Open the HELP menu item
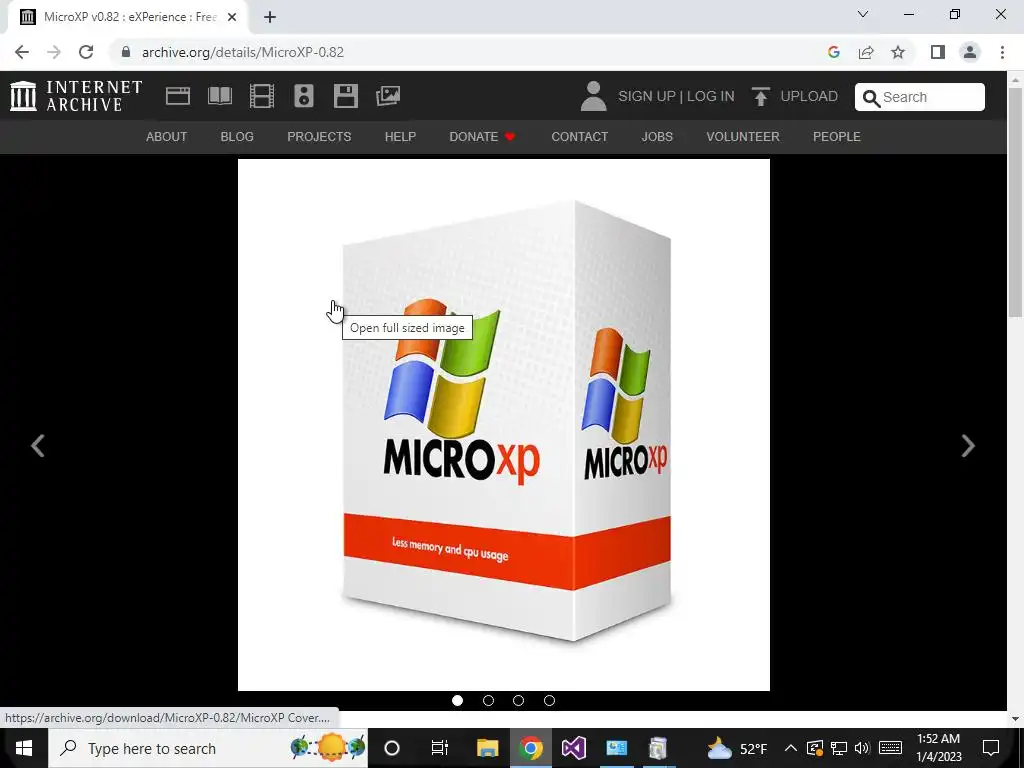The image size is (1024, 768). [400, 136]
